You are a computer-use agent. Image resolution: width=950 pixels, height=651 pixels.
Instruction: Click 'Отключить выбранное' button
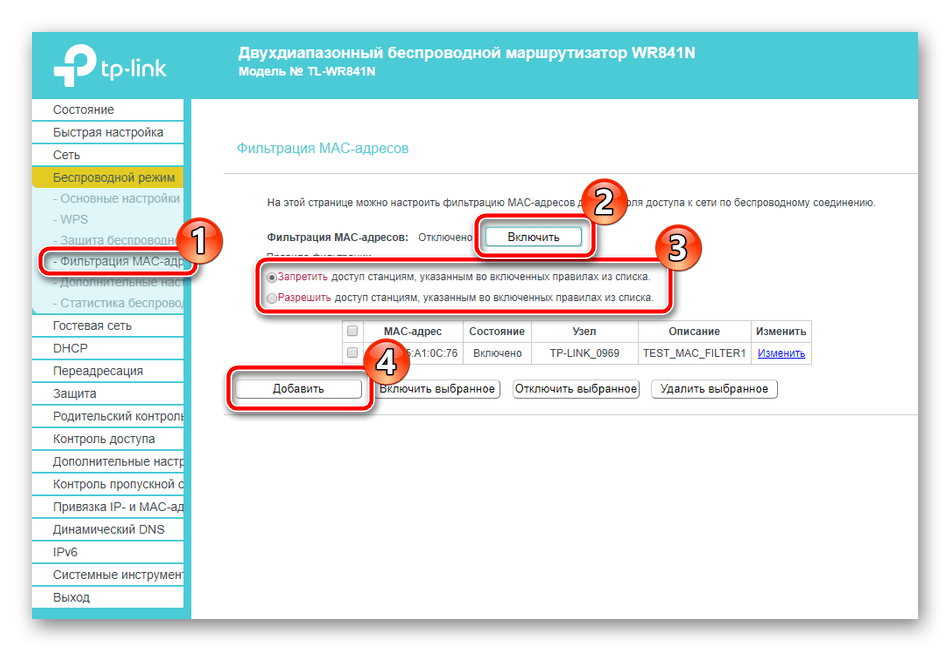[x=576, y=389]
